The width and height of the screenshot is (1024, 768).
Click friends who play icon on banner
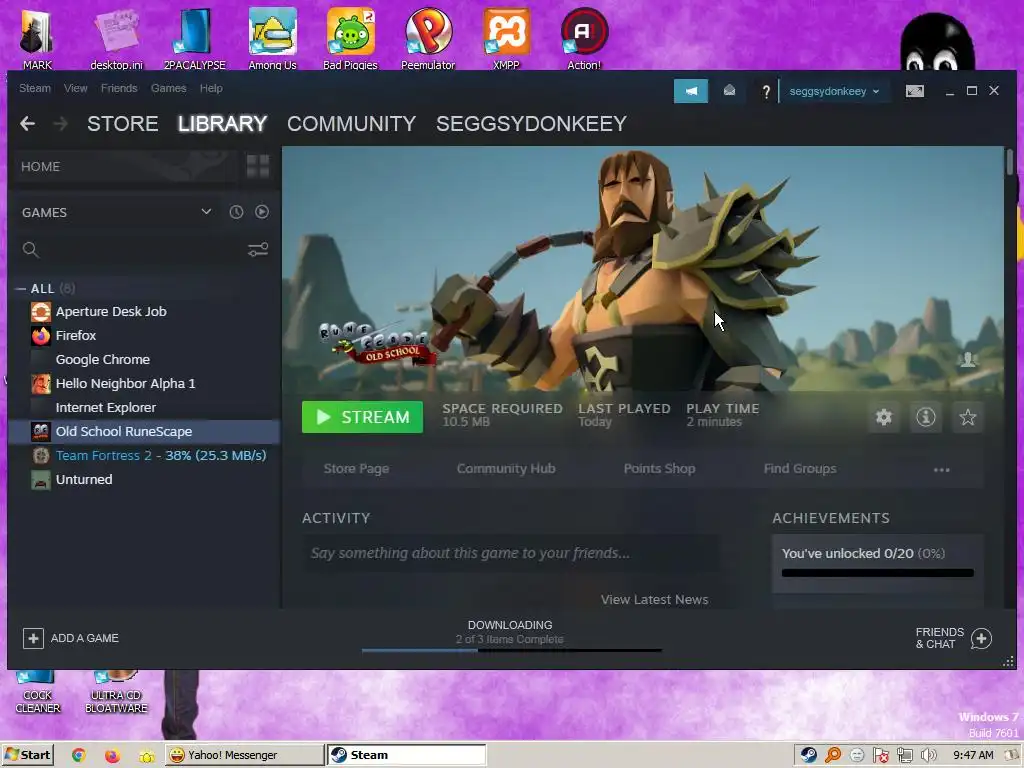click(x=968, y=359)
